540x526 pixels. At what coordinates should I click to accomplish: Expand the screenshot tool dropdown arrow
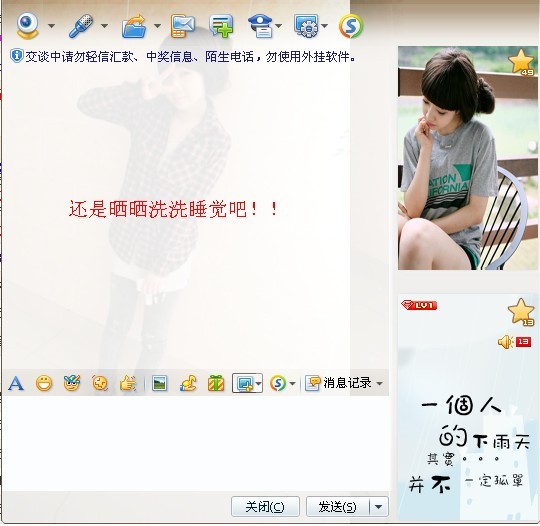(258, 383)
